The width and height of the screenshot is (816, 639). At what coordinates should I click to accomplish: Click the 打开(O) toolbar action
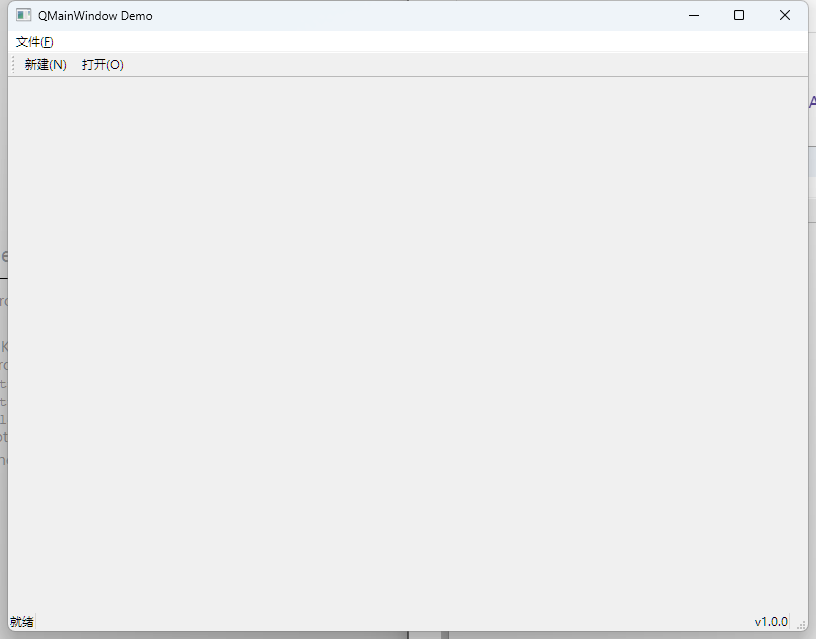(x=103, y=65)
